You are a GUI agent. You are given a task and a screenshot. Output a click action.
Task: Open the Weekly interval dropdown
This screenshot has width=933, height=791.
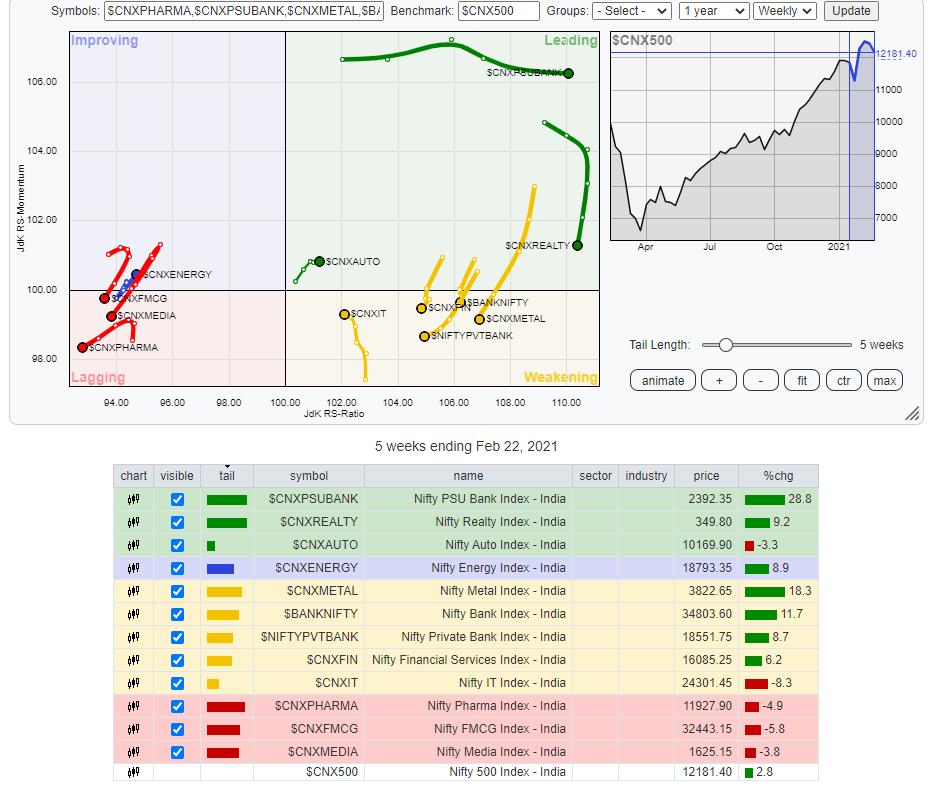click(x=784, y=11)
